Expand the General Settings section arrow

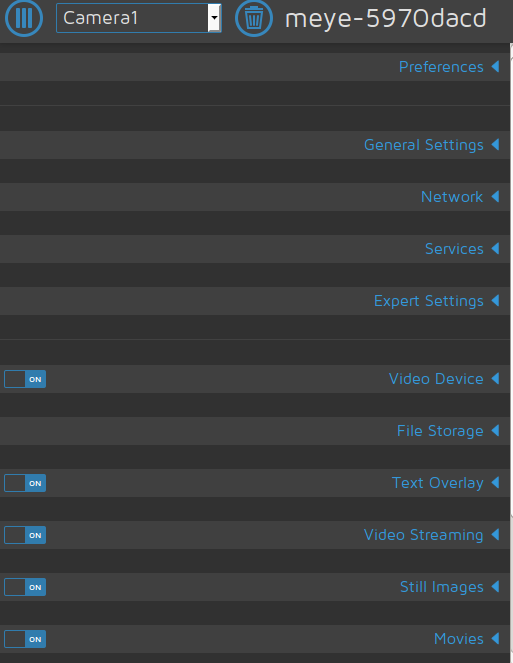click(x=495, y=145)
